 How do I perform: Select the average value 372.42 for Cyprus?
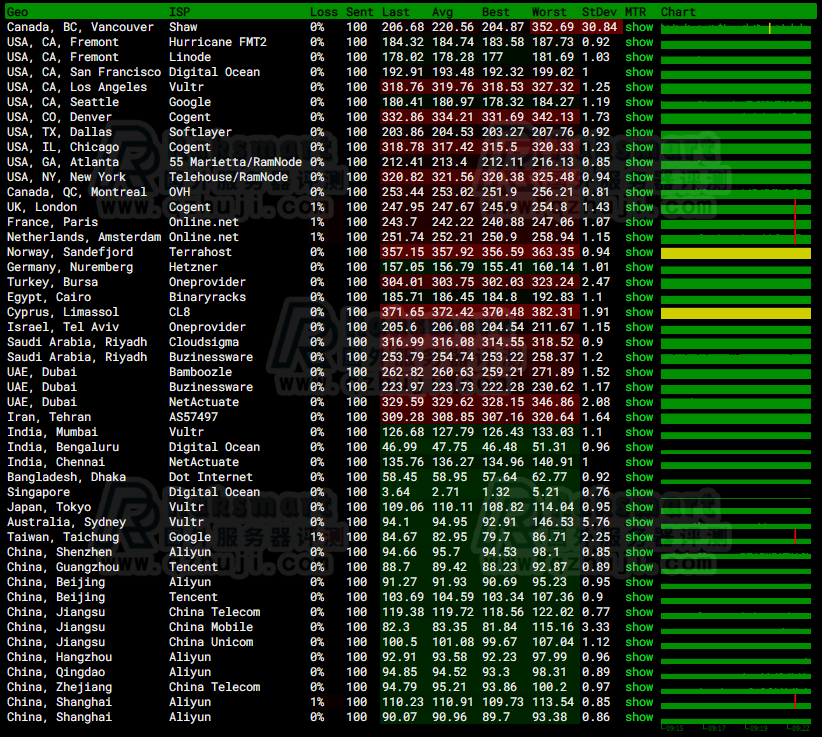point(453,312)
